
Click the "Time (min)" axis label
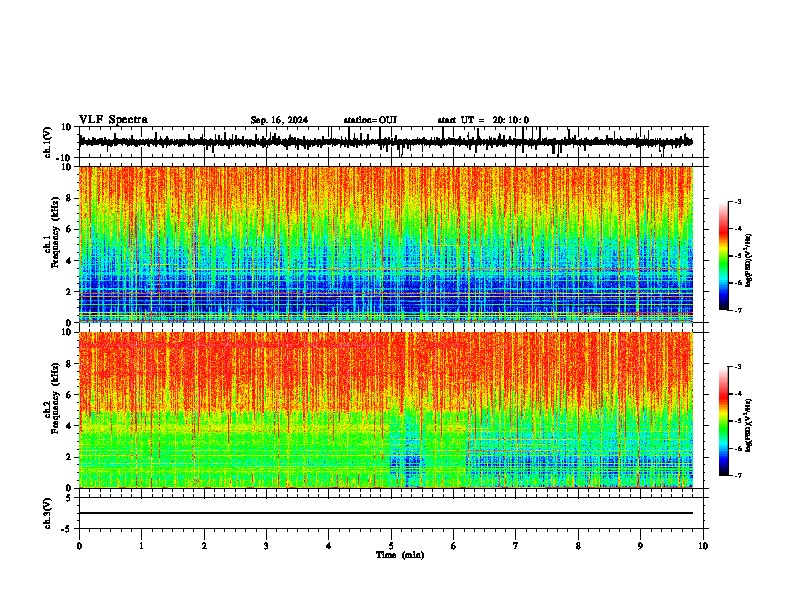tap(400, 555)
